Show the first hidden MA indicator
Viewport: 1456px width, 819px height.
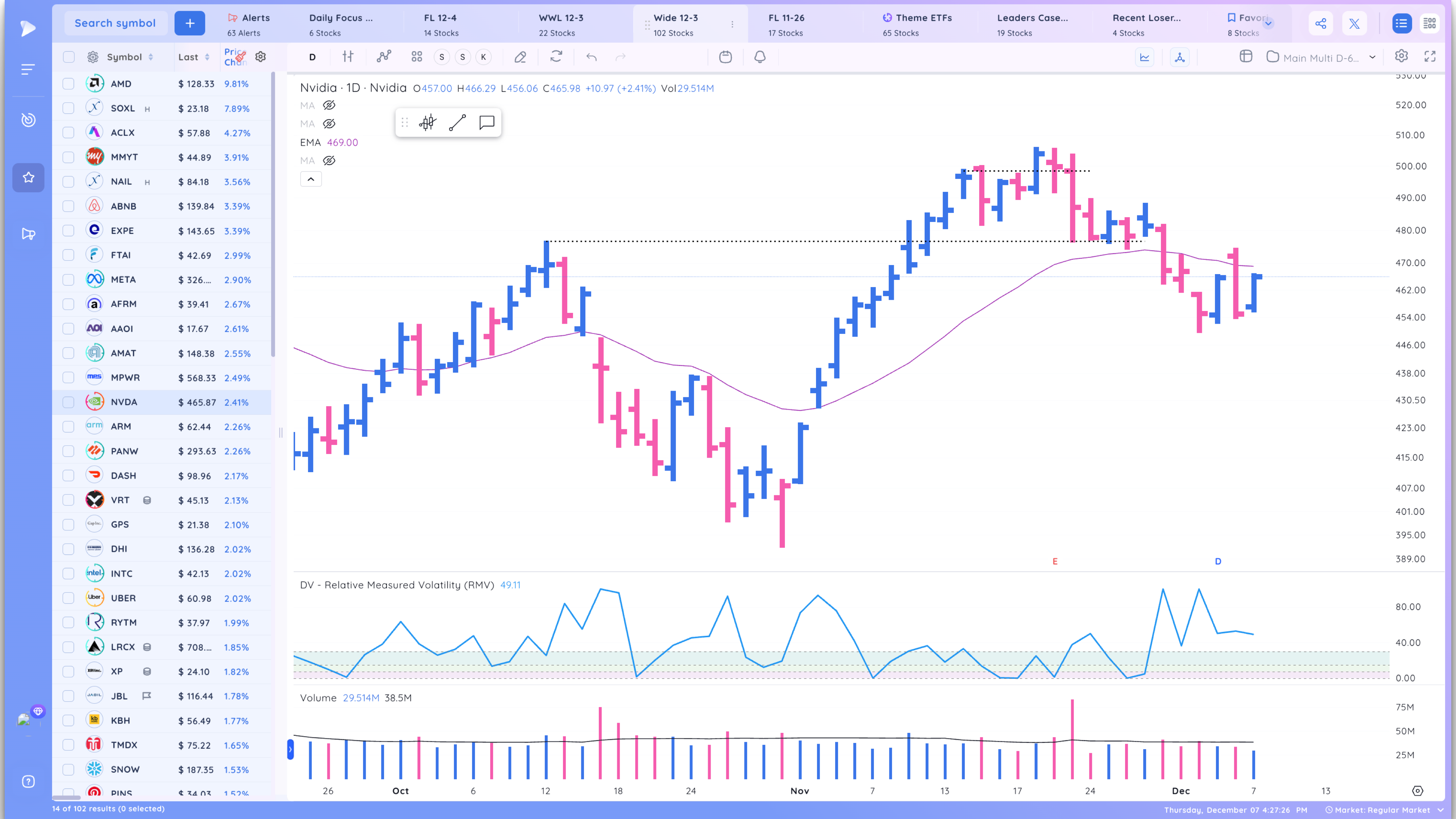[329, 105]
